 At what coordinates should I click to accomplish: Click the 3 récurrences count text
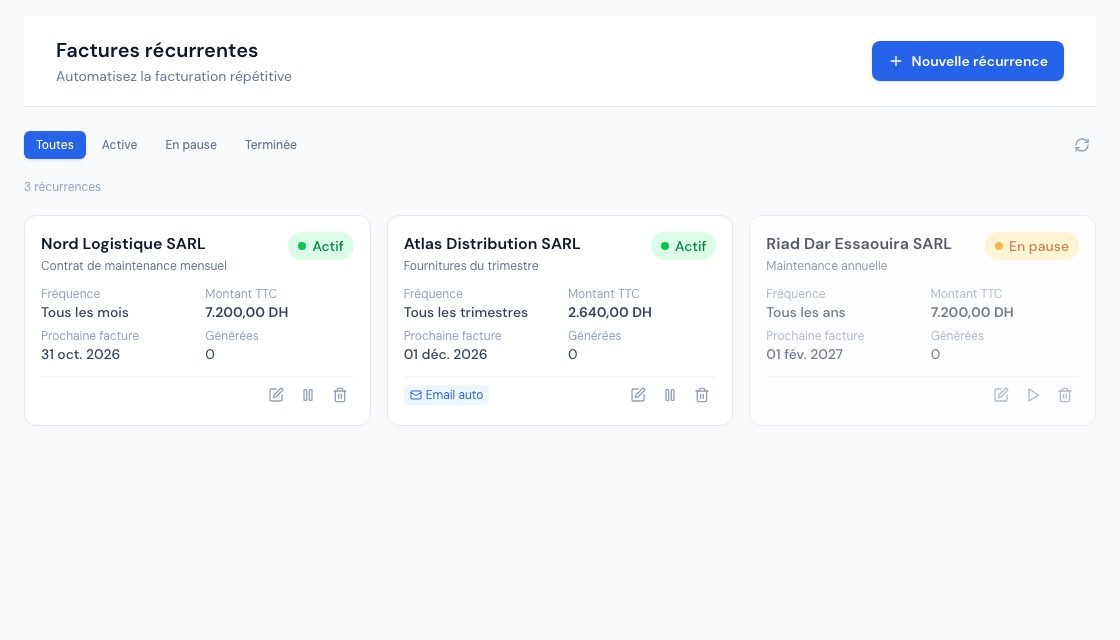[x=62, y=187]
